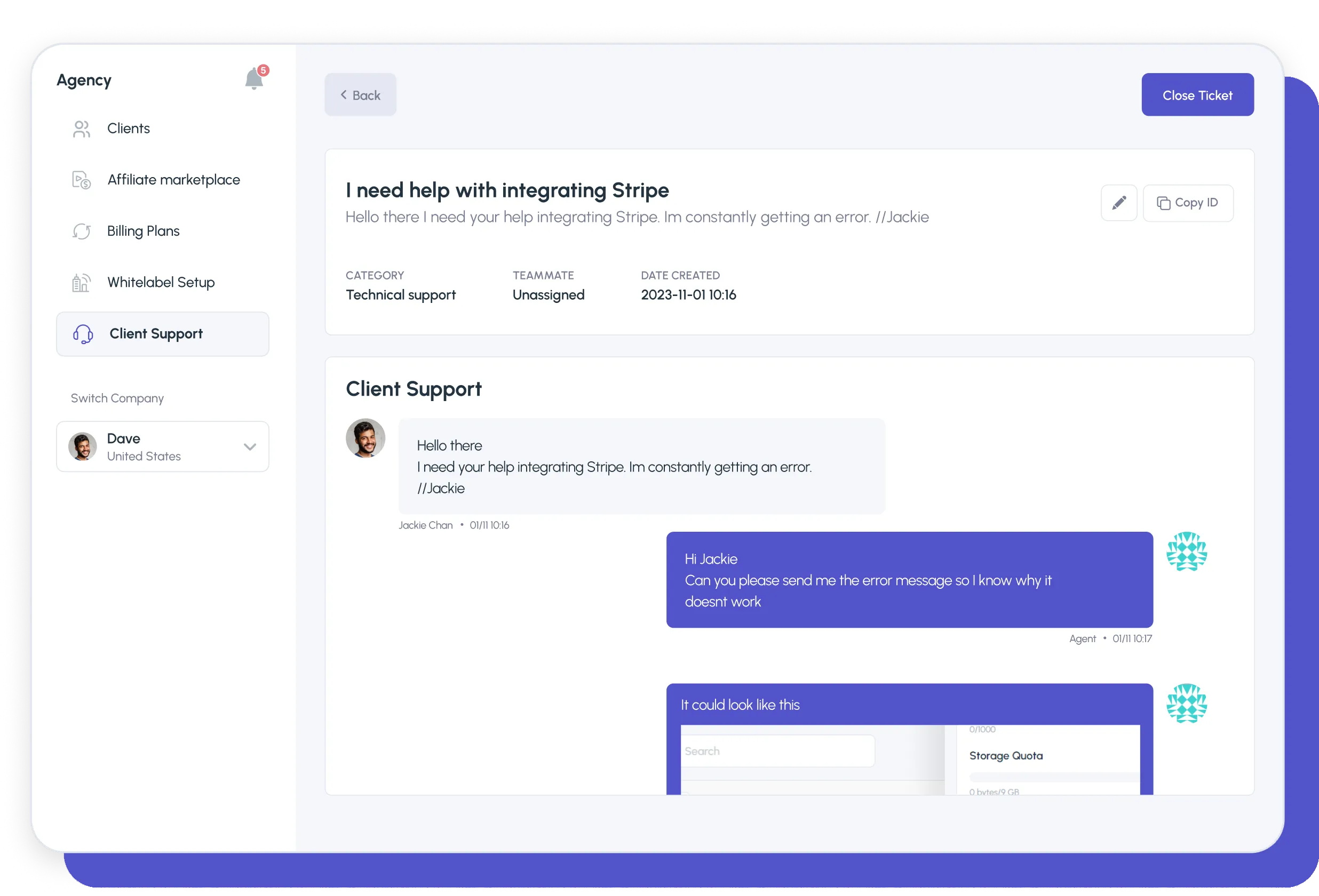Click the Billing Plans cycle icon
The width and height of the screenshot is (1319, 896).
coord(82,231)
